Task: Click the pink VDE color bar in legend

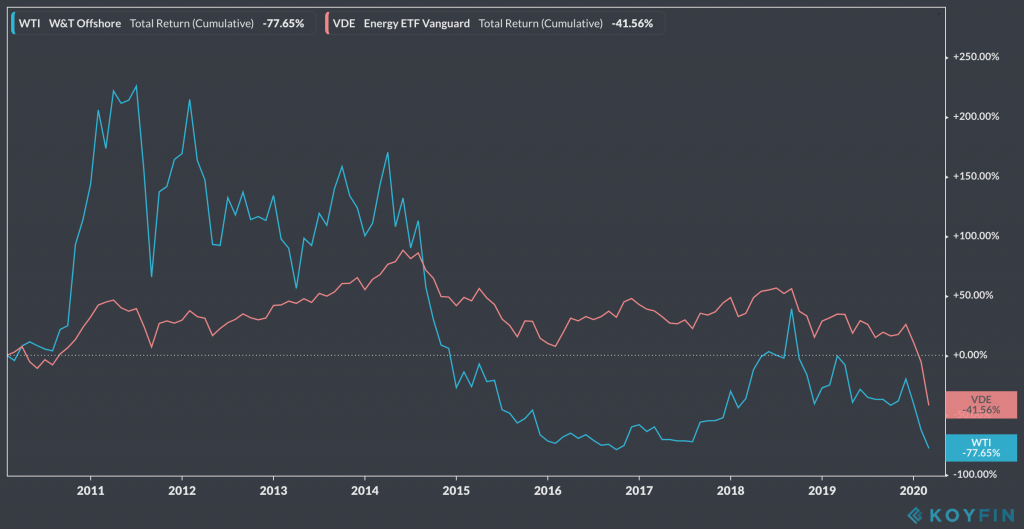Action: coord(327,24)
